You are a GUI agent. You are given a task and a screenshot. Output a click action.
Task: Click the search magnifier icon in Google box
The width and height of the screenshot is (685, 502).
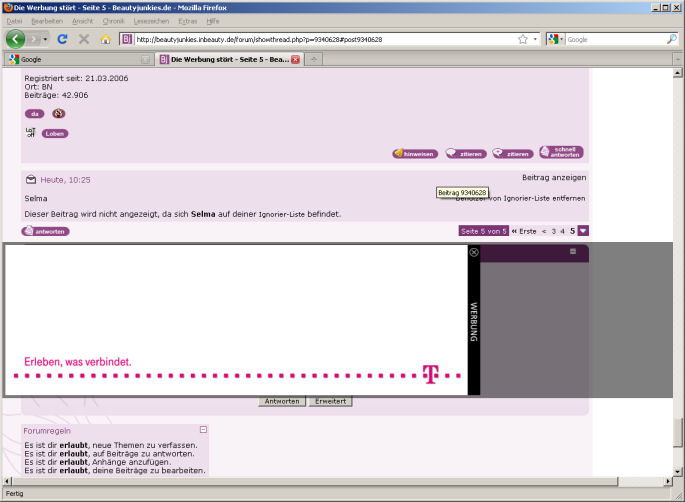(x=671, y=39)
